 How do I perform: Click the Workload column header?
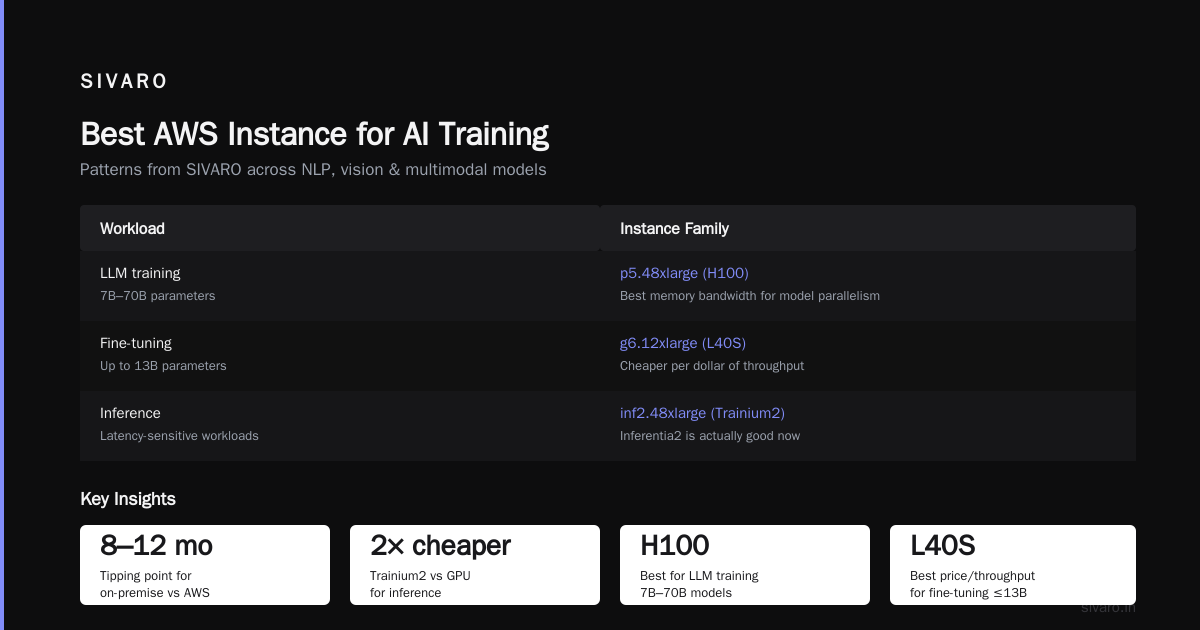point(132,228)
